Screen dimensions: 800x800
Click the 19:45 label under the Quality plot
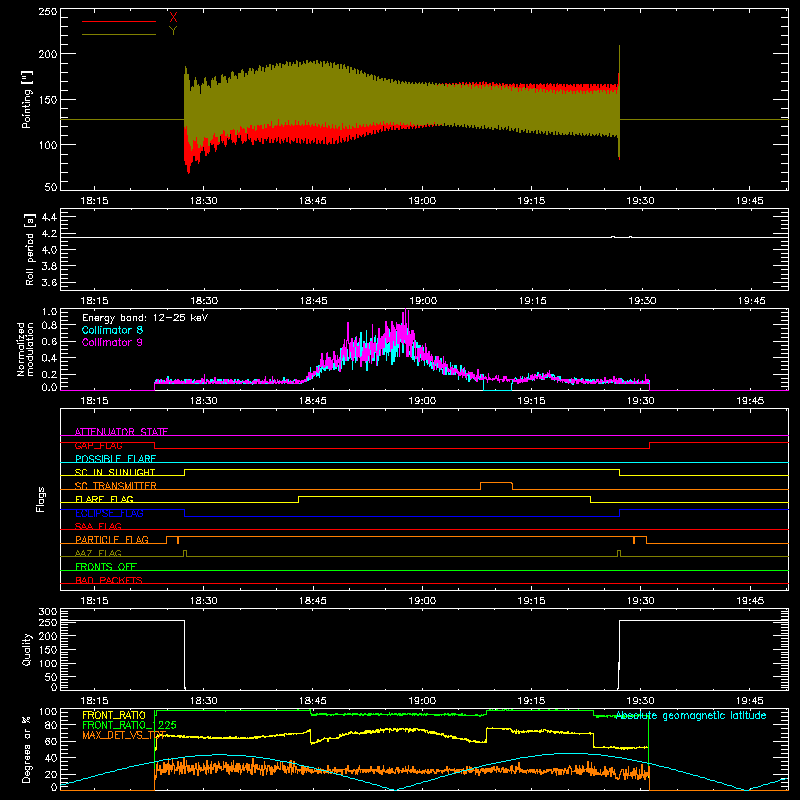coord(750,701)
